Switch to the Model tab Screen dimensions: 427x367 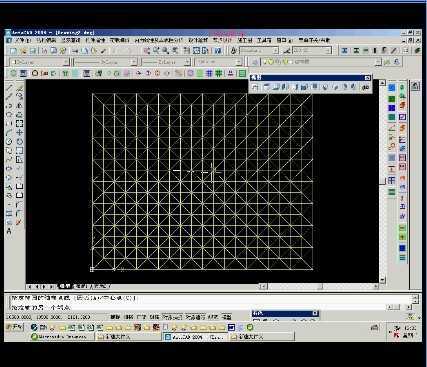tap(65, 286)
